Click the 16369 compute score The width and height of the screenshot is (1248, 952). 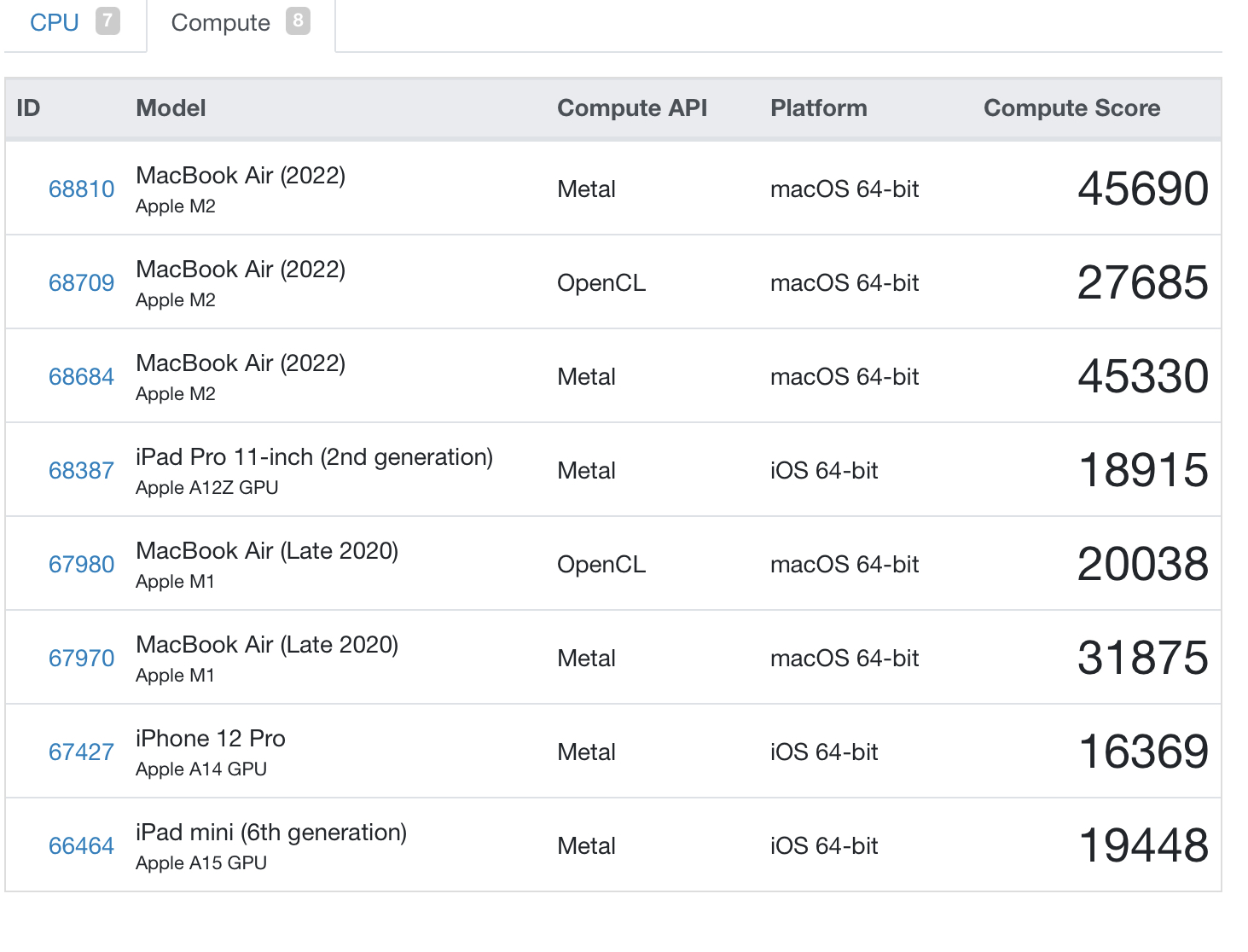1143,752
